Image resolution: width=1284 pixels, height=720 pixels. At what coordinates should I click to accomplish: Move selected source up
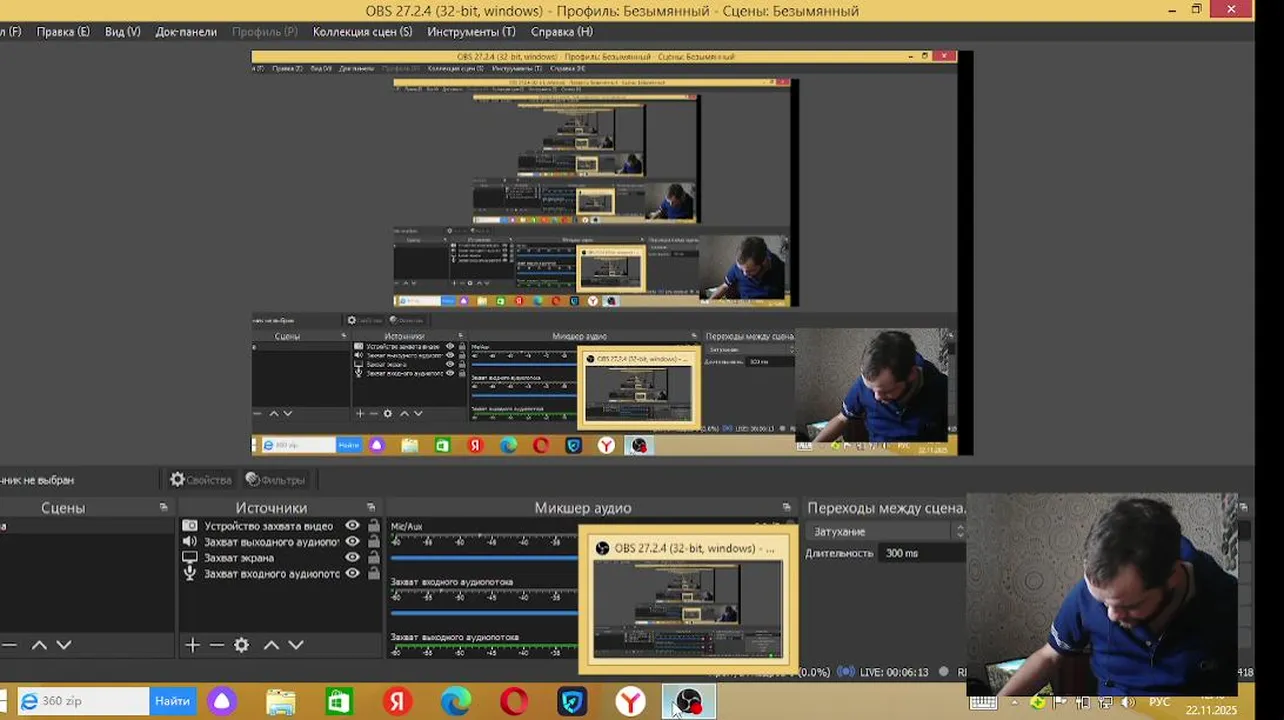point(271,645)
